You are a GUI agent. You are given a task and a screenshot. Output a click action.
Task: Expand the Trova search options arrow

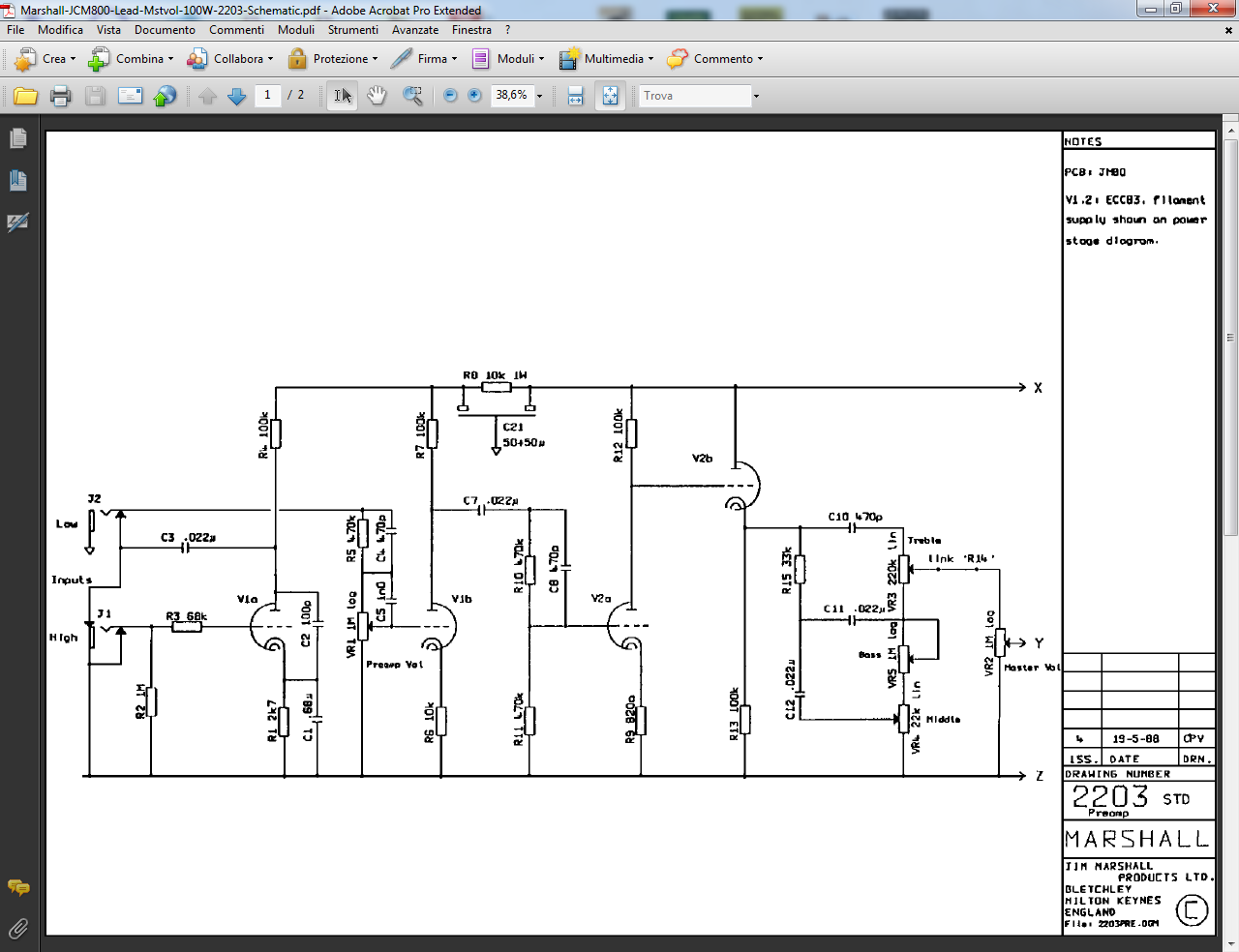pyautogui.click(x=756, y=96)
